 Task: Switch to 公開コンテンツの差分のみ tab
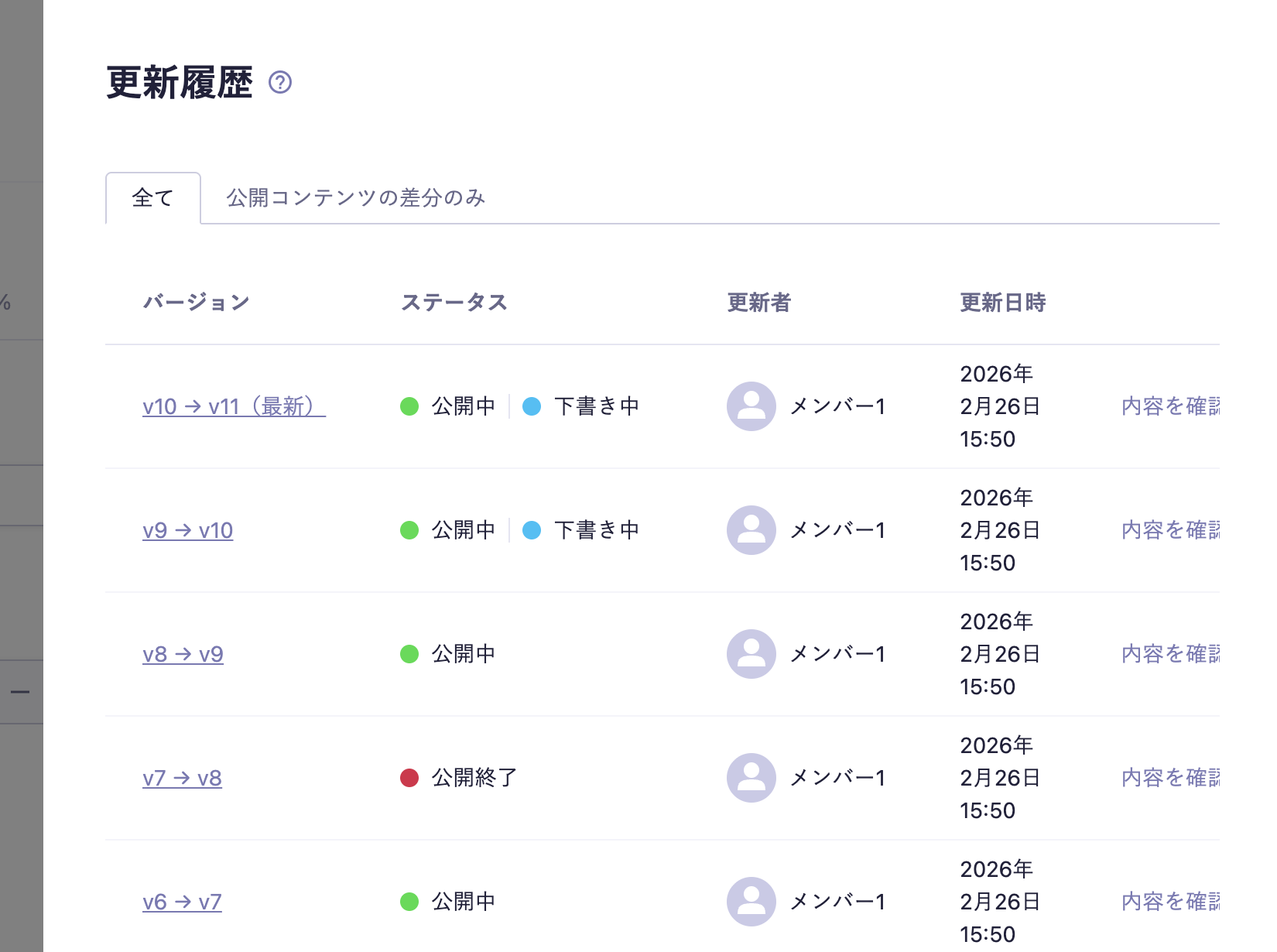(x=355, y=198)
